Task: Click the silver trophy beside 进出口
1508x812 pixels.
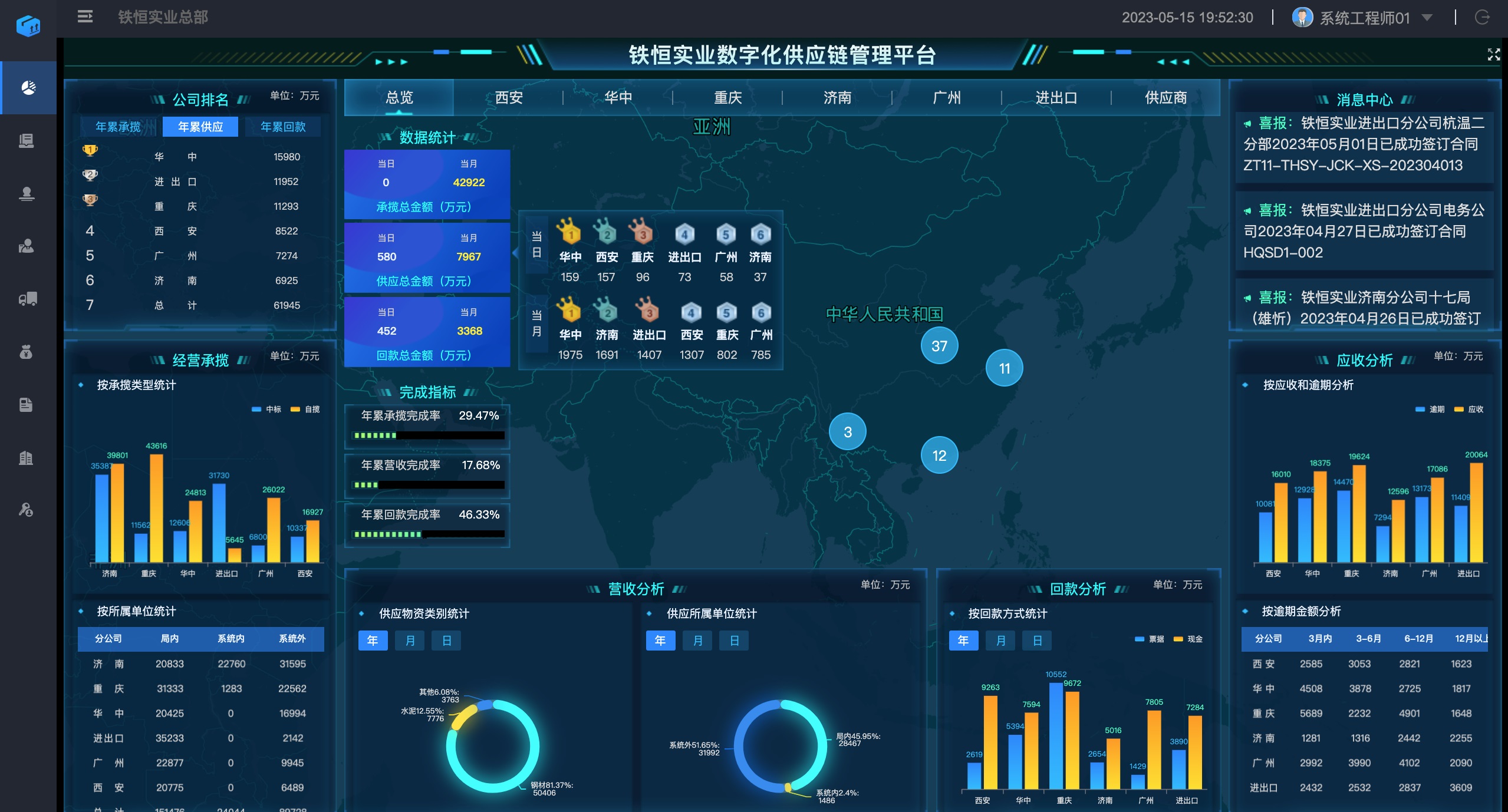Action: pos(90,176)
